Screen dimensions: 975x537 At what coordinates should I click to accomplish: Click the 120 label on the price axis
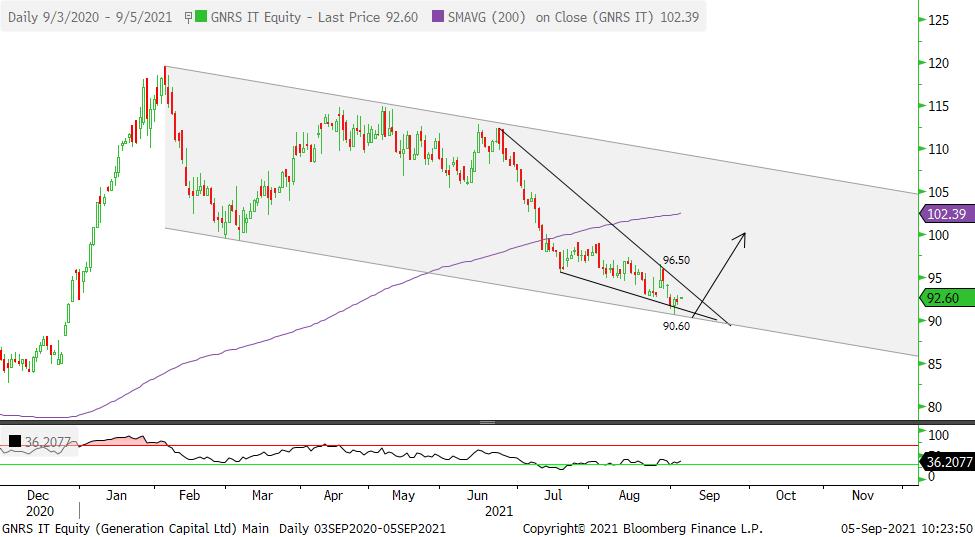tap(940, 63)
